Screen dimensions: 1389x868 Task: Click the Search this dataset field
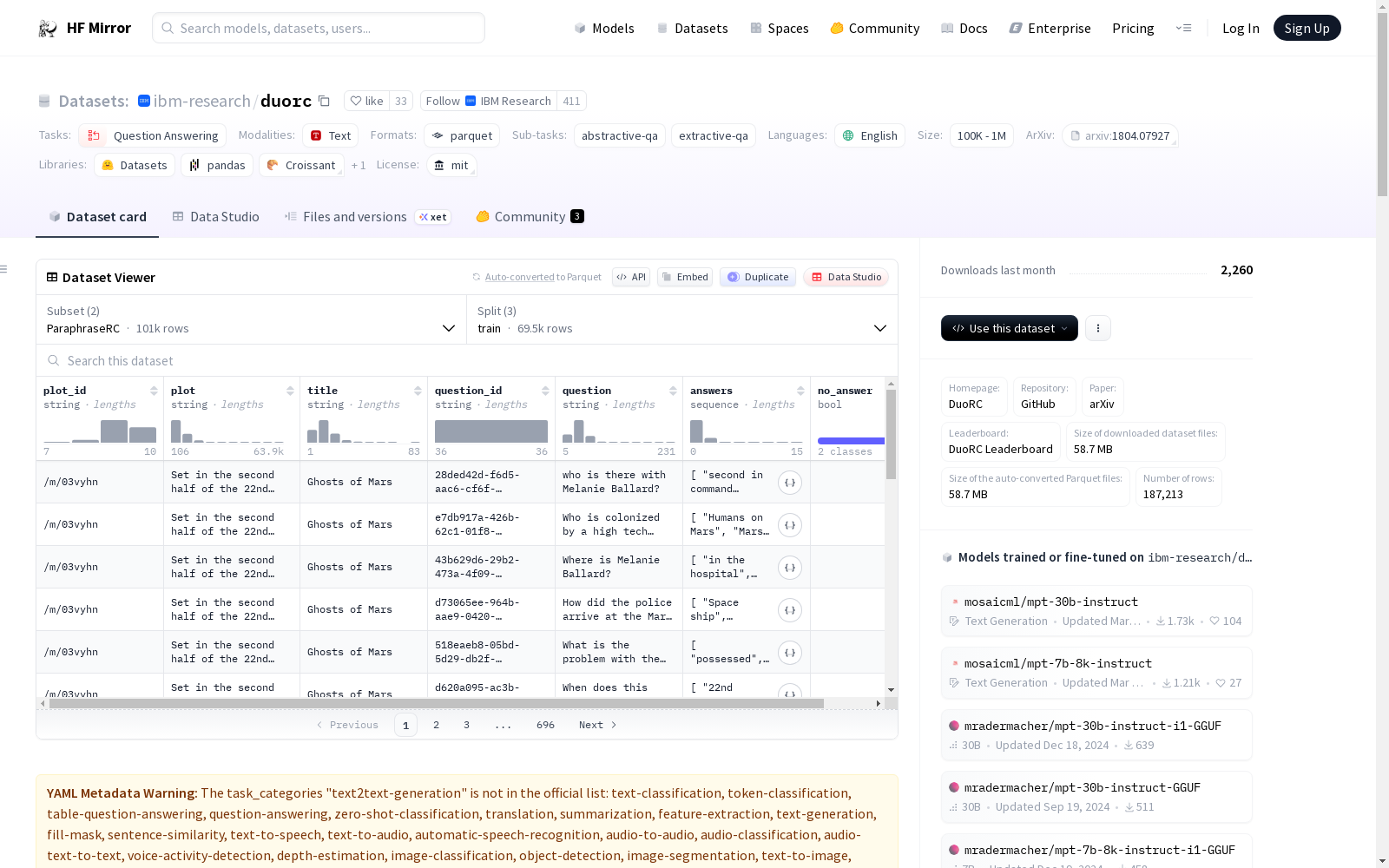click(467, 361)
